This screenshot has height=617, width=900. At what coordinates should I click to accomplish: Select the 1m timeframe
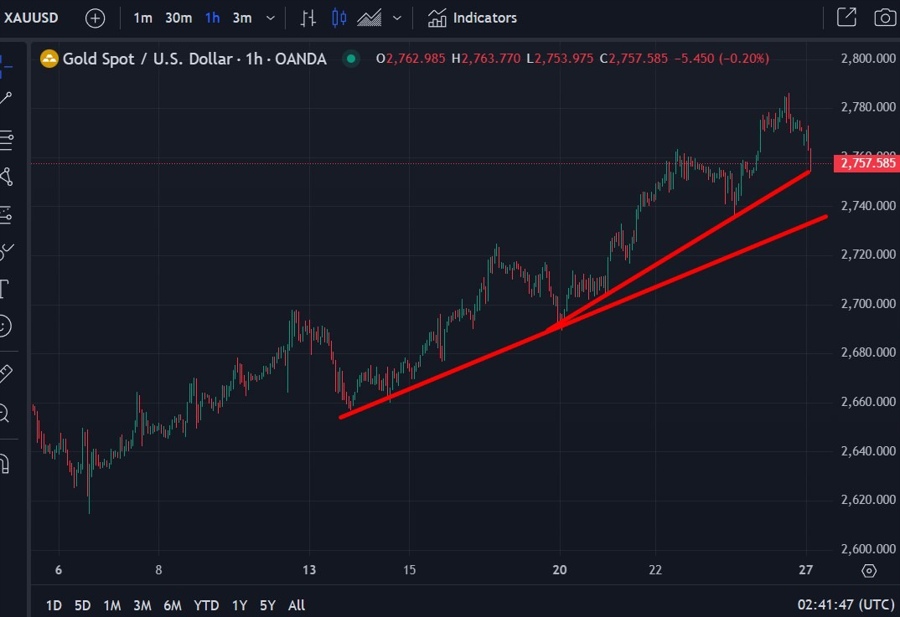[142, 18]
